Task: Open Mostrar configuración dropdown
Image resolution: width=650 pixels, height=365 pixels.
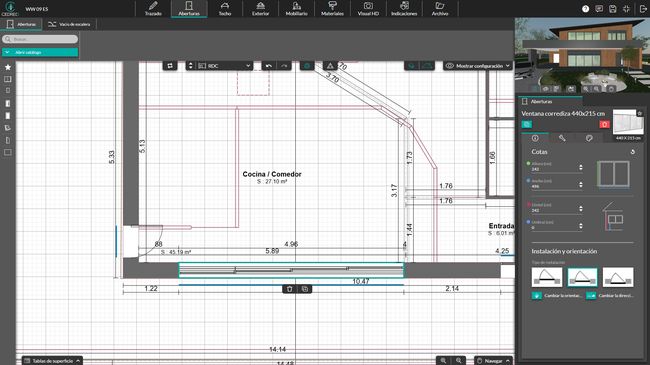Action: (478, 66)
